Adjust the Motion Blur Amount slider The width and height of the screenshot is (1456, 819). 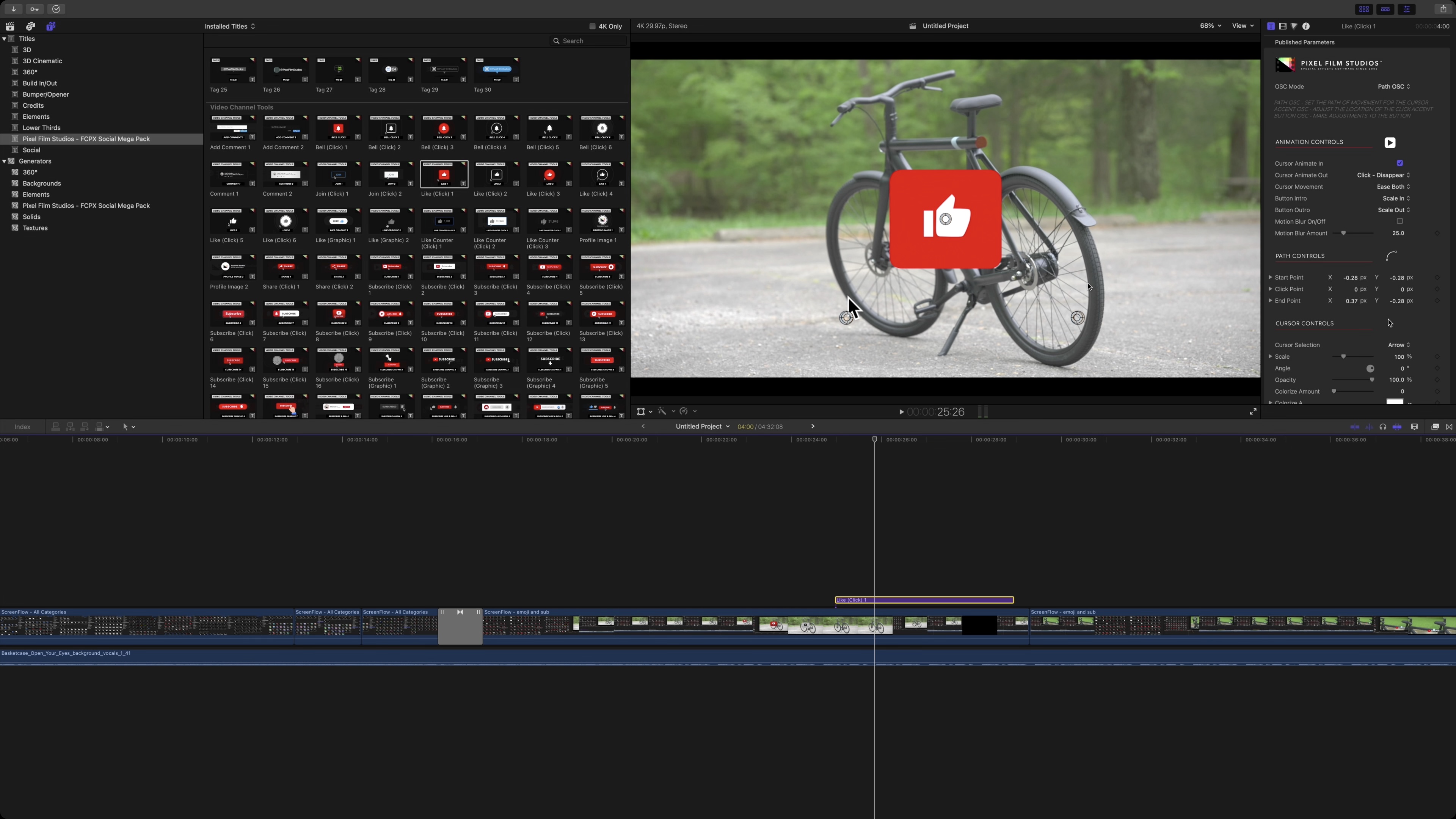coord(1343,233)
